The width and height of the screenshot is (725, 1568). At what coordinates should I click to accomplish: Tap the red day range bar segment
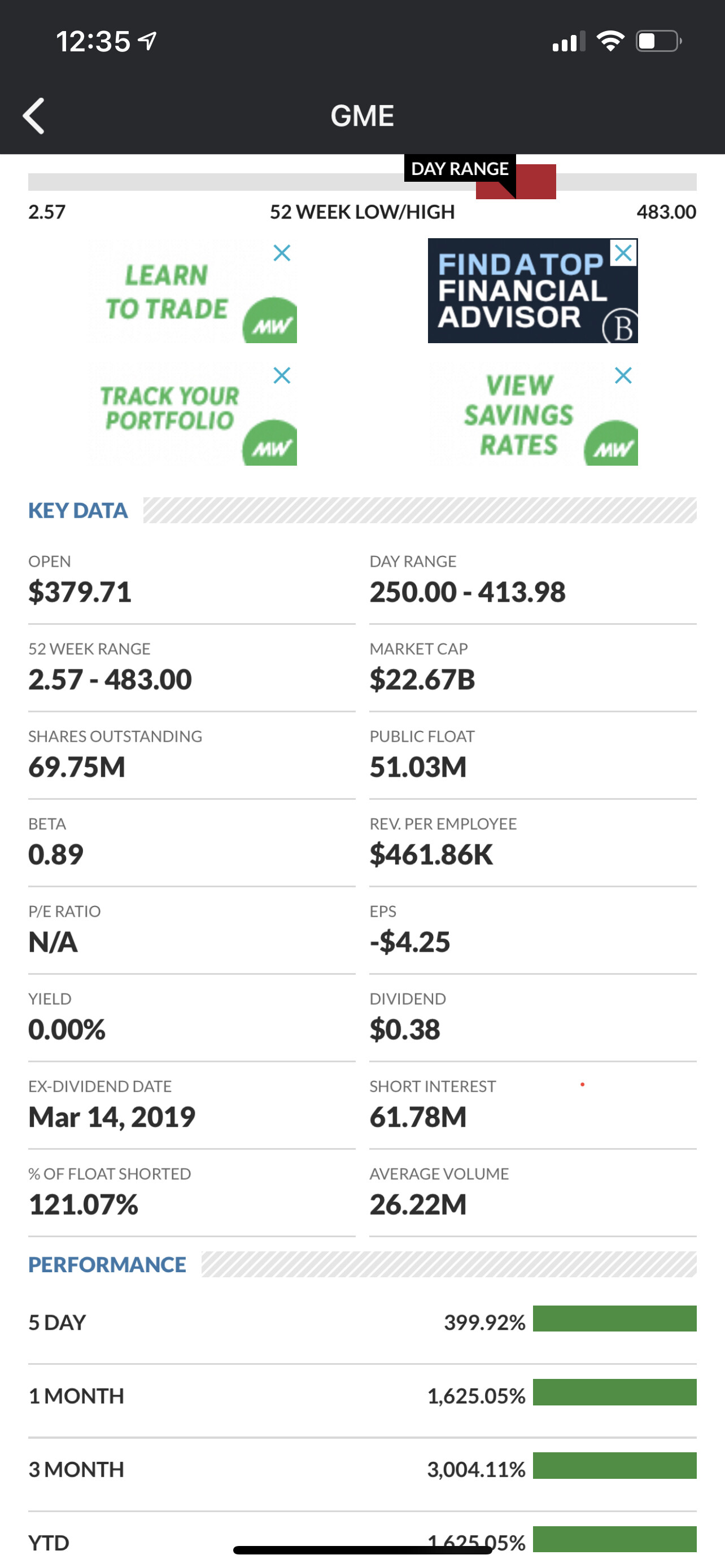point(516,181)
